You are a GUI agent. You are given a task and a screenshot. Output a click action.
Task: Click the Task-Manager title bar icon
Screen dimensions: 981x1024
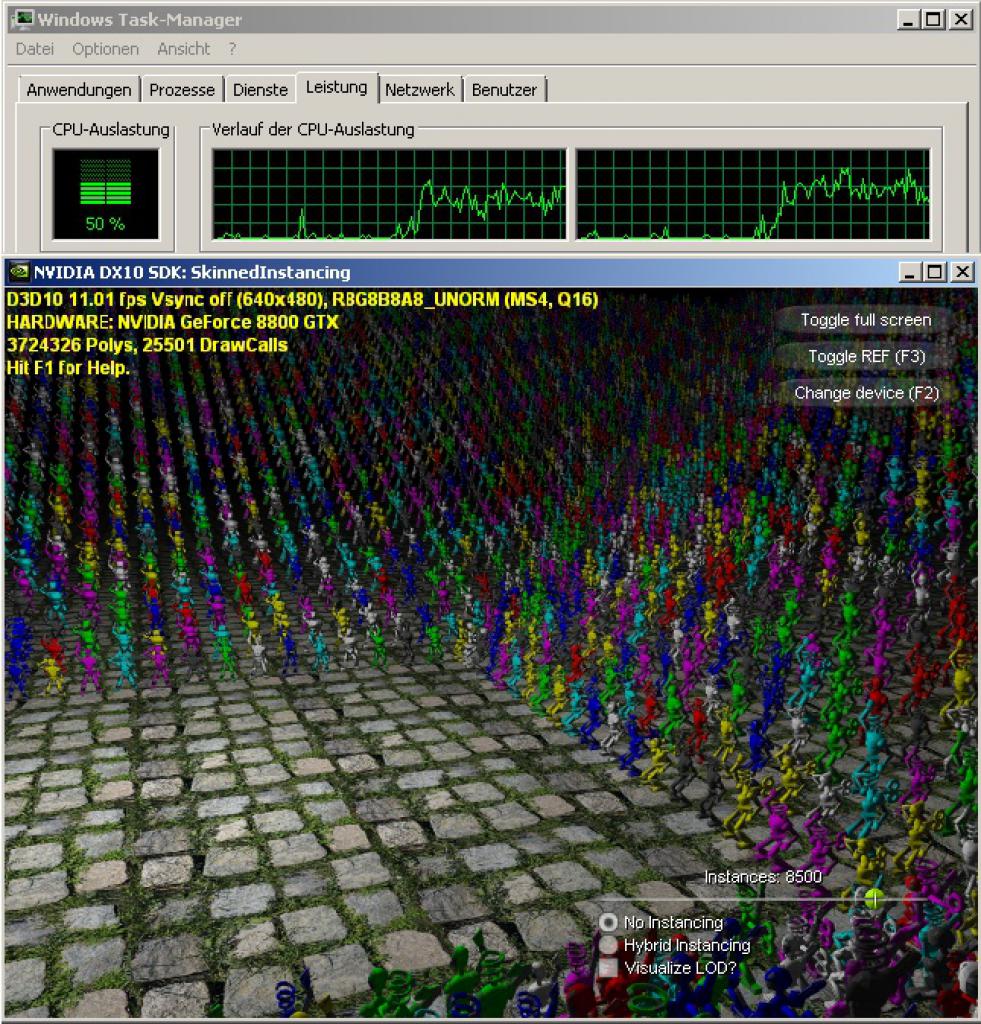pyautogui.click(x=22, y=19)
